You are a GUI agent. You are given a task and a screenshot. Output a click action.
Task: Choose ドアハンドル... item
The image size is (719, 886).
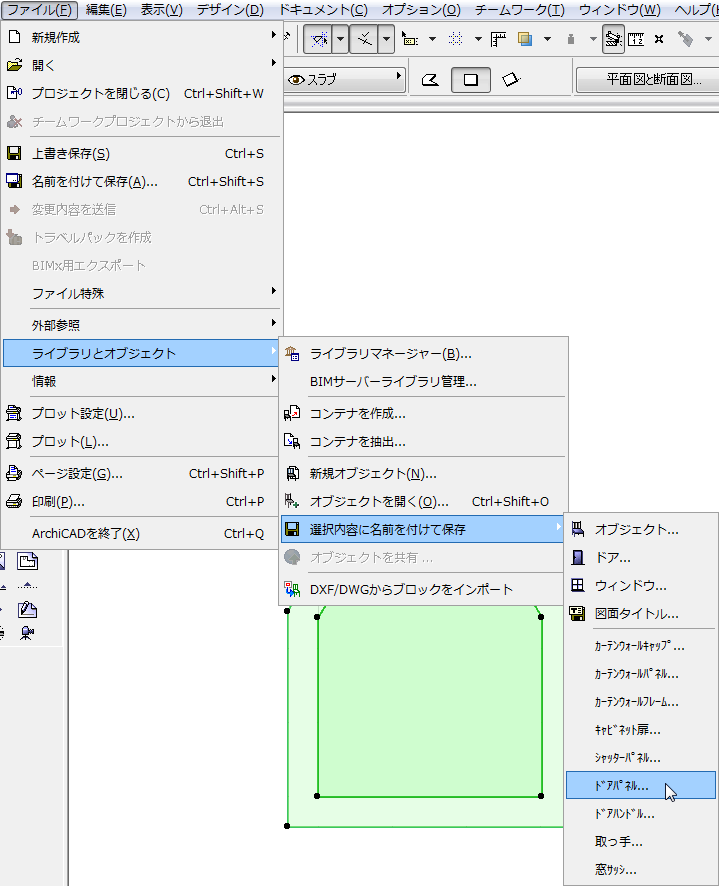tap(641, 814)
